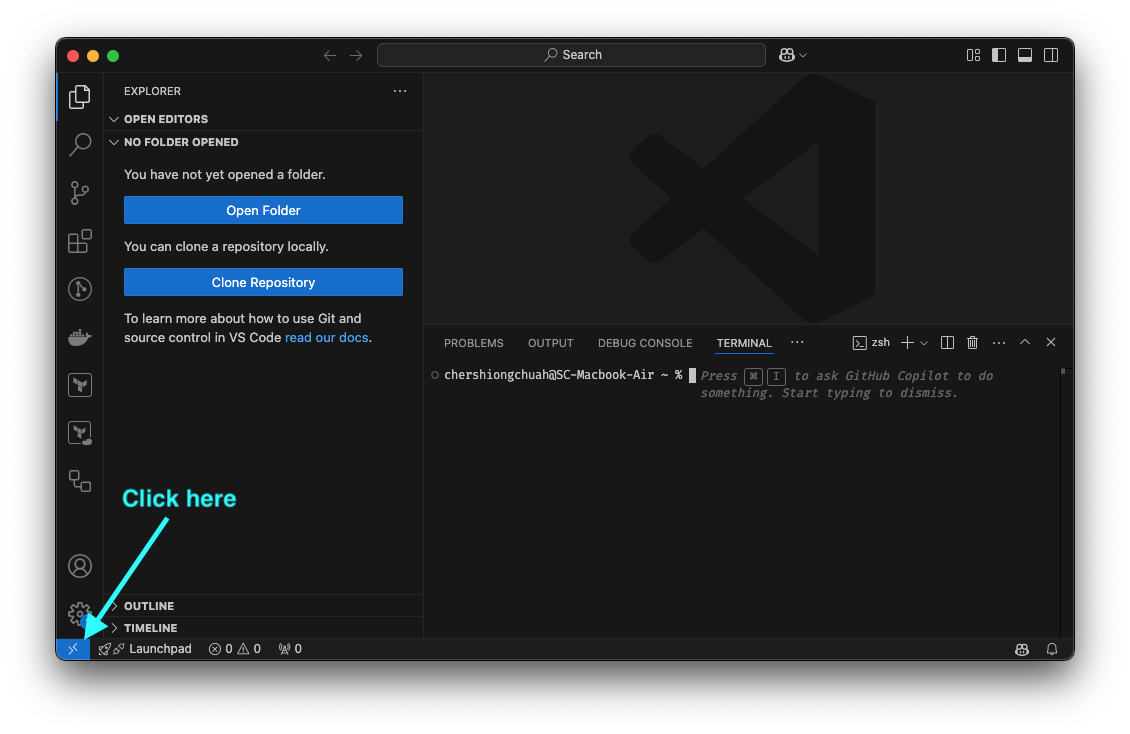
Task: Click the terminal prompt line
Action: [x=563, y=375]
